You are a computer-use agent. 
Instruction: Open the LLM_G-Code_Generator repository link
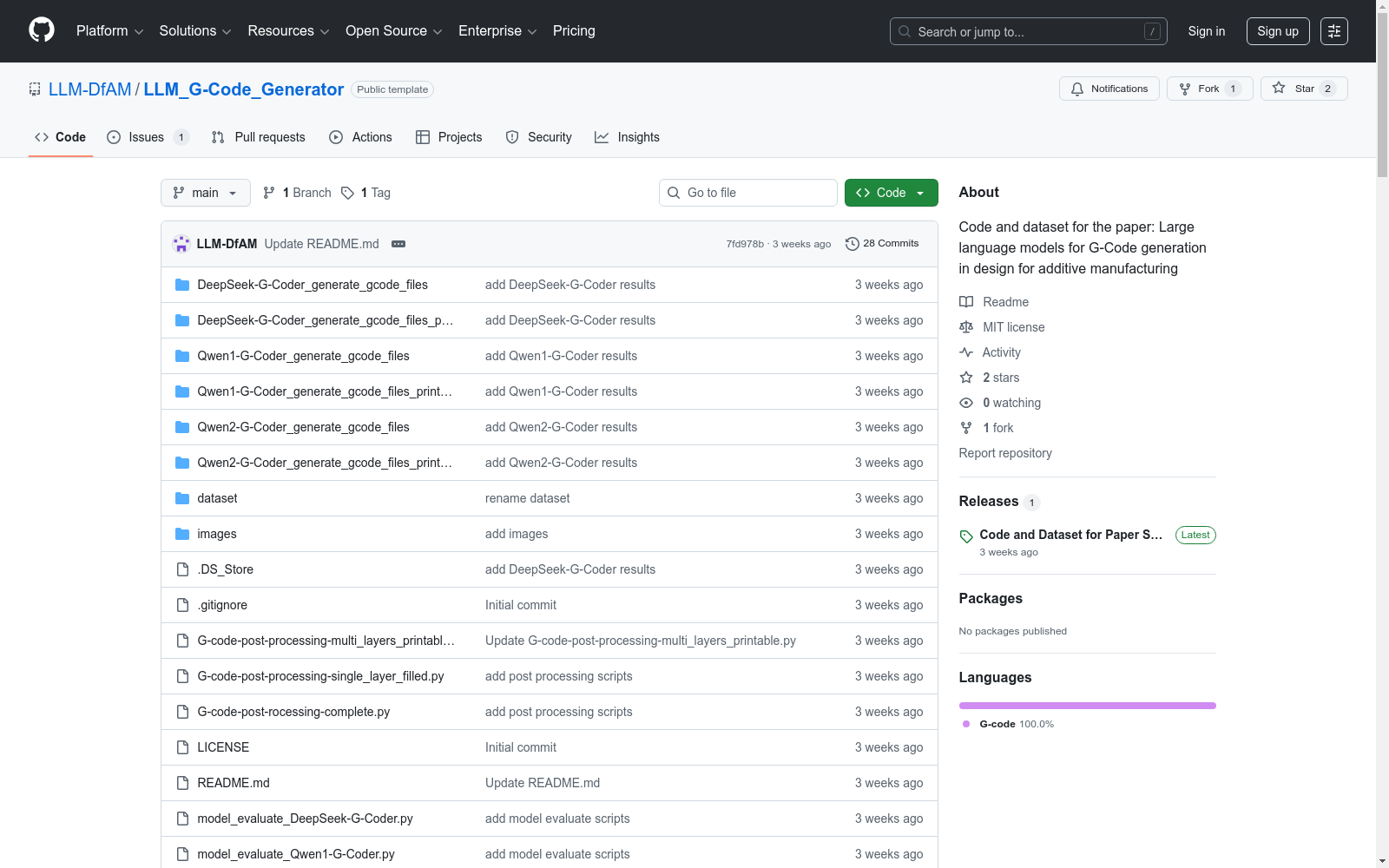pyautogui.click(x=244, y=89)
